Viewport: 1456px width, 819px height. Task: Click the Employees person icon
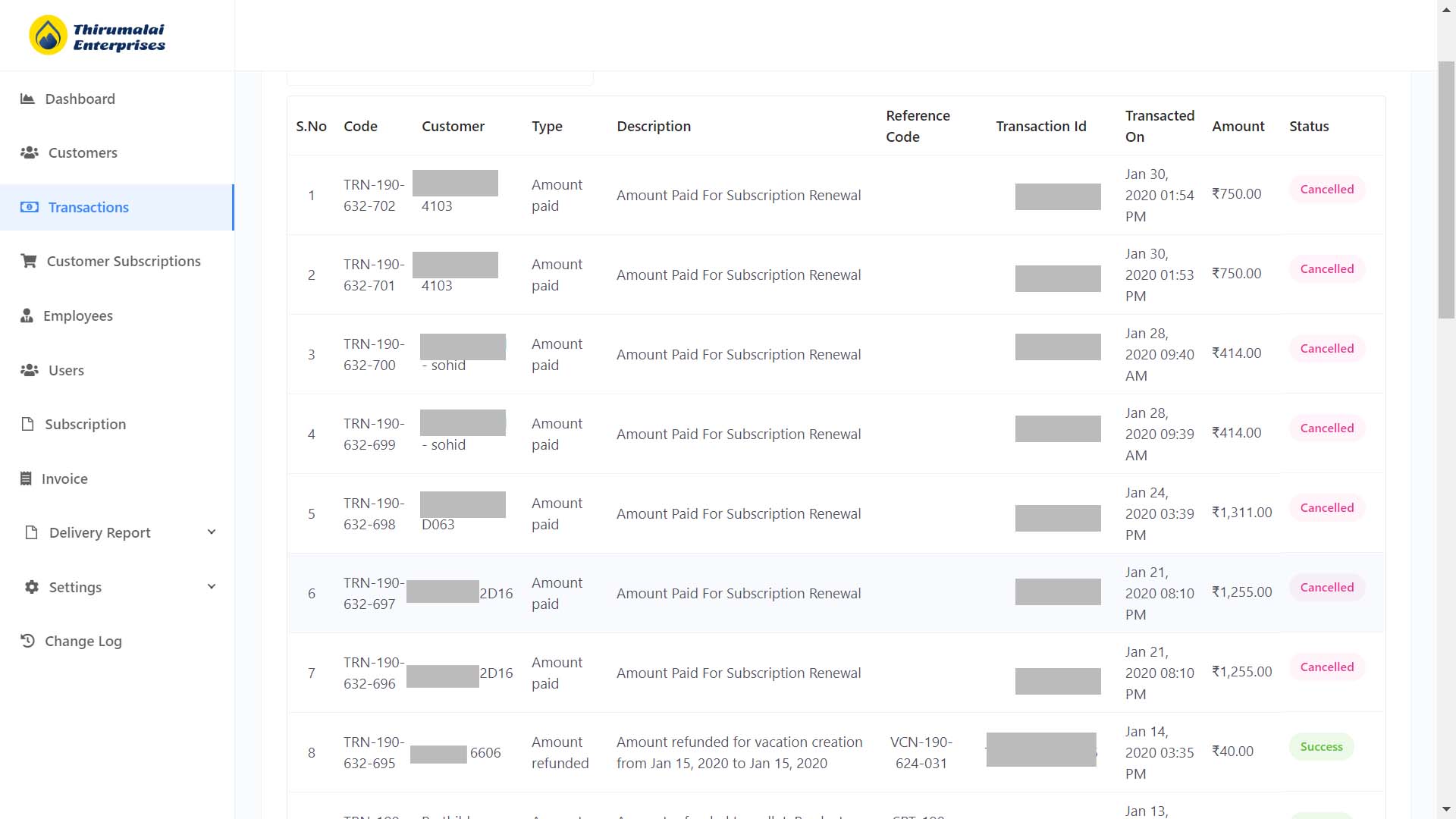[x=27, y=315]
